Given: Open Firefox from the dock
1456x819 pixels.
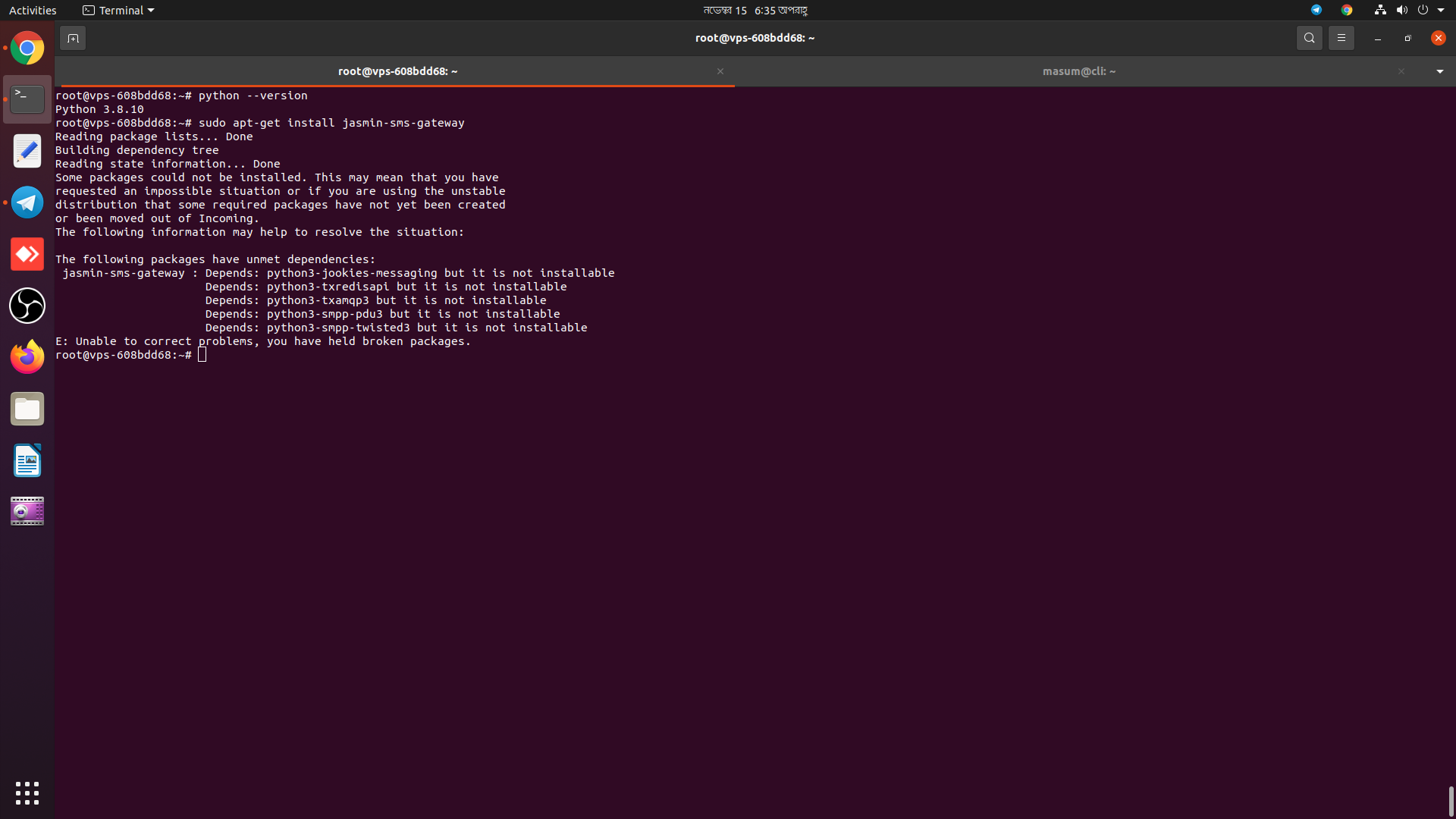Looking at the screenshot, I should click(x=27, y=356).
